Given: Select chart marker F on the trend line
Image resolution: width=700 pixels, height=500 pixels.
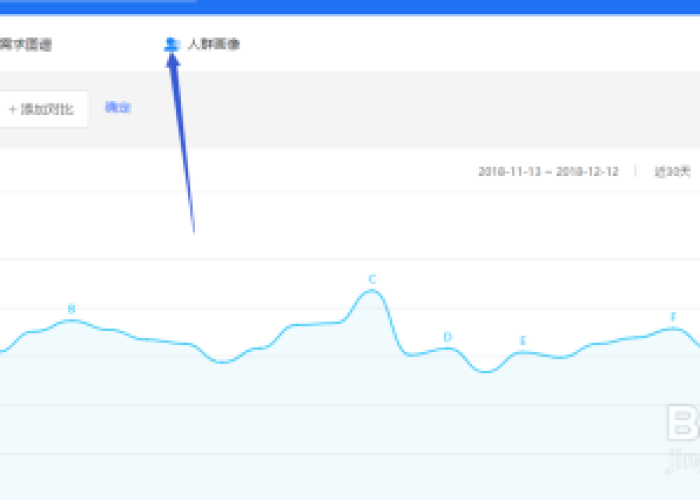Looking at the screenshot, I should click(x=673, y=317).
